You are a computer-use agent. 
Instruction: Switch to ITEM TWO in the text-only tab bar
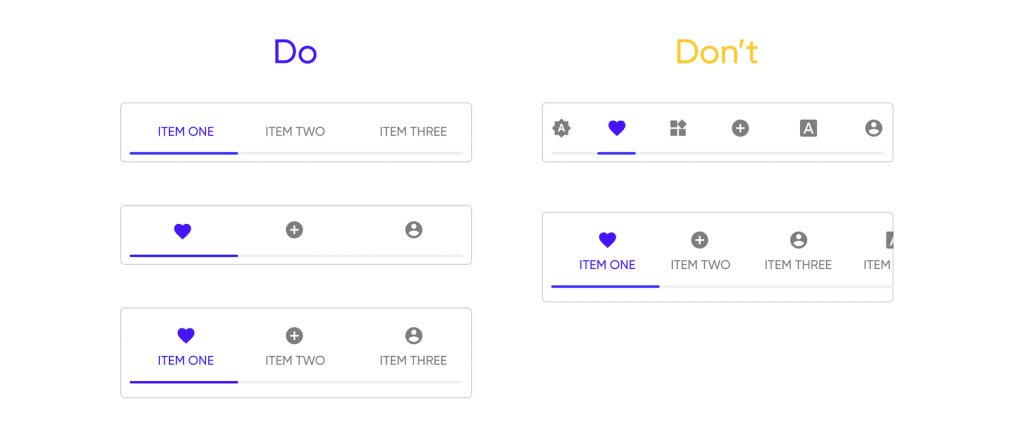point(295,131)
